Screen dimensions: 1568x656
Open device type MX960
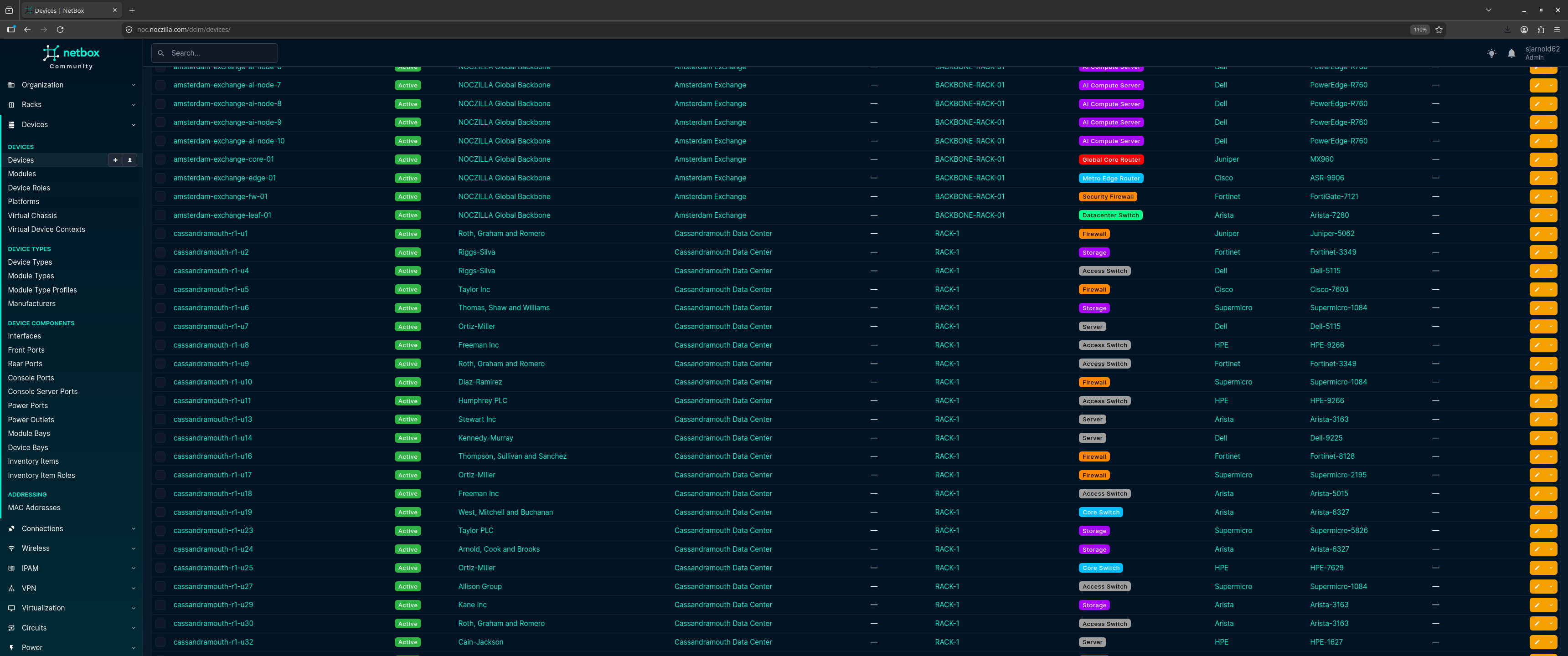click(1321, 159)
